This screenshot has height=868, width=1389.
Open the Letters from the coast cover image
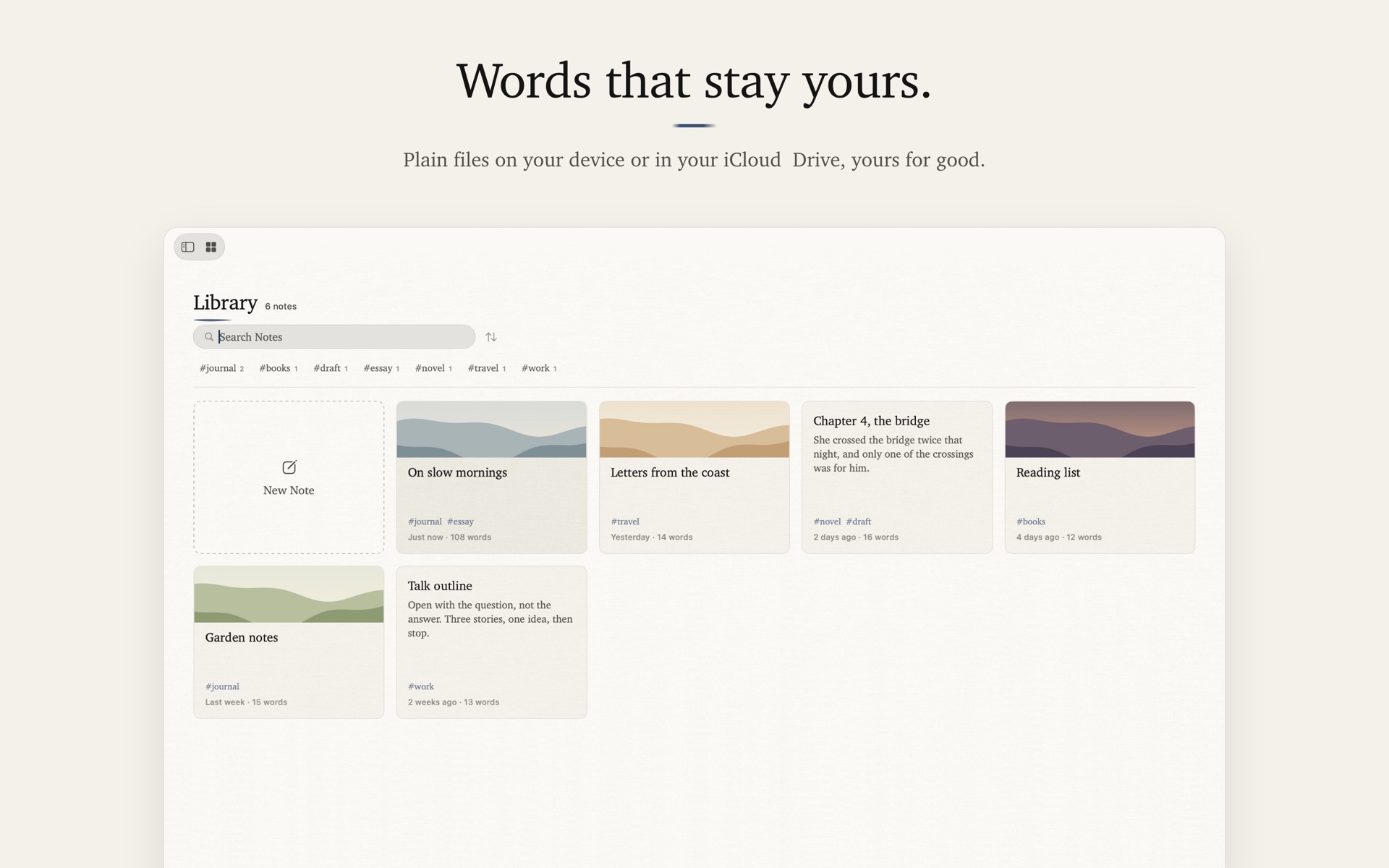[x=694, y=430]
